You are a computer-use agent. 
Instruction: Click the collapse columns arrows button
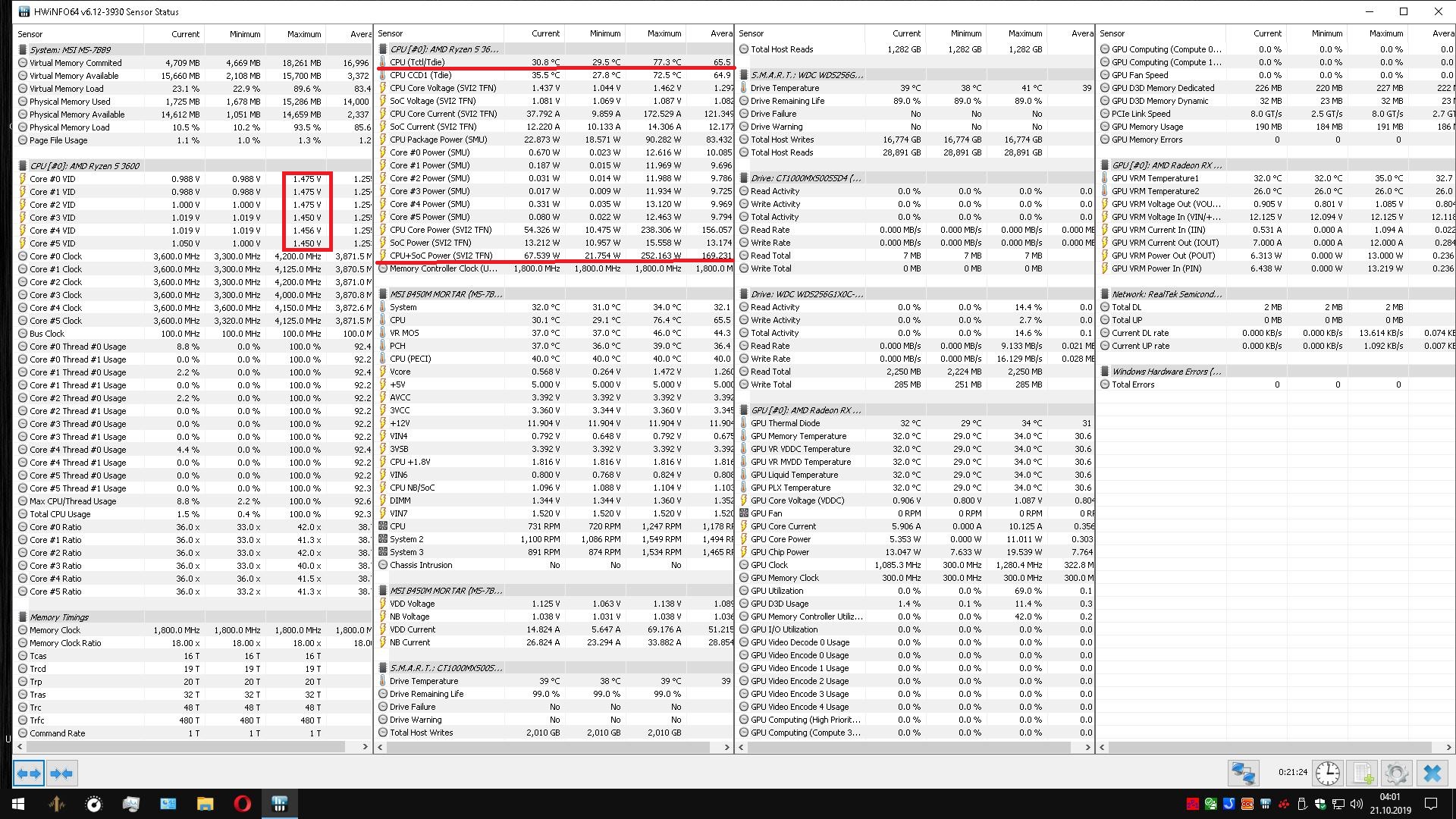pyautogui.click(x=61, y=773)
